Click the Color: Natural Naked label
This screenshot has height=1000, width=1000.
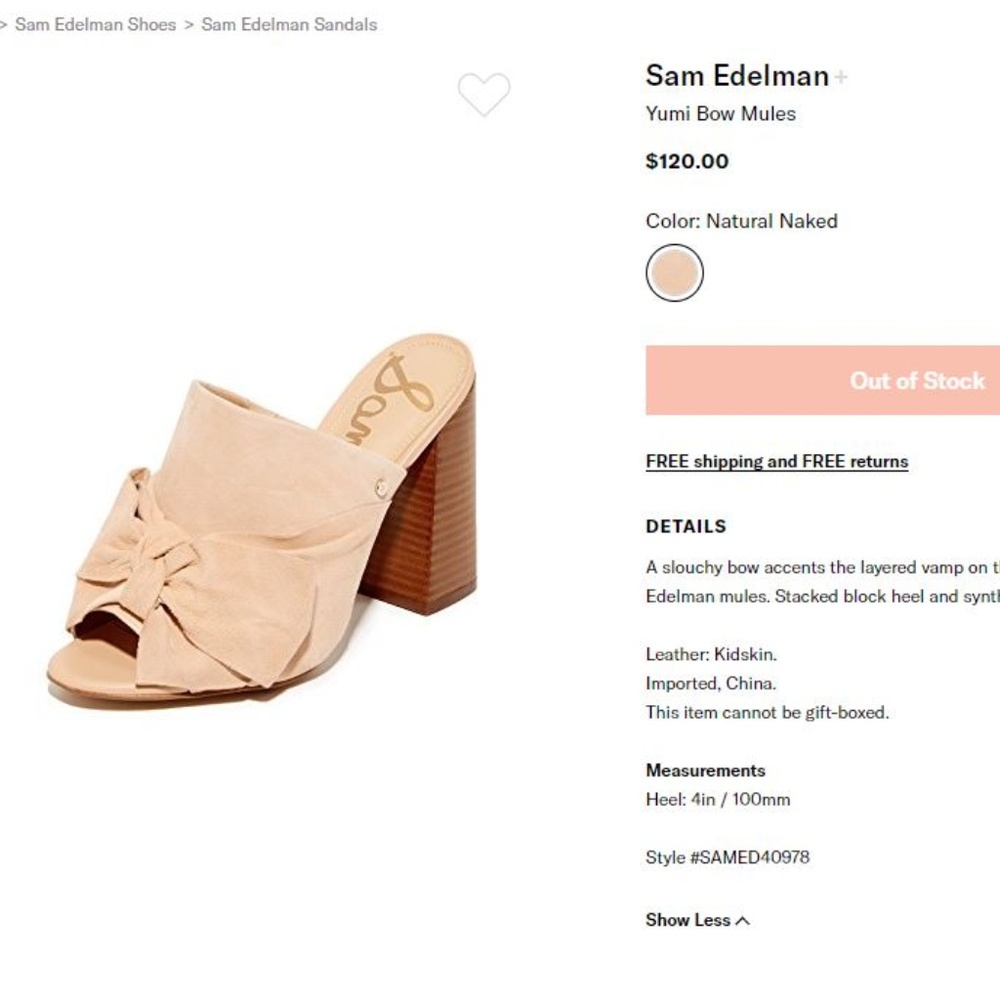(742, 221)
